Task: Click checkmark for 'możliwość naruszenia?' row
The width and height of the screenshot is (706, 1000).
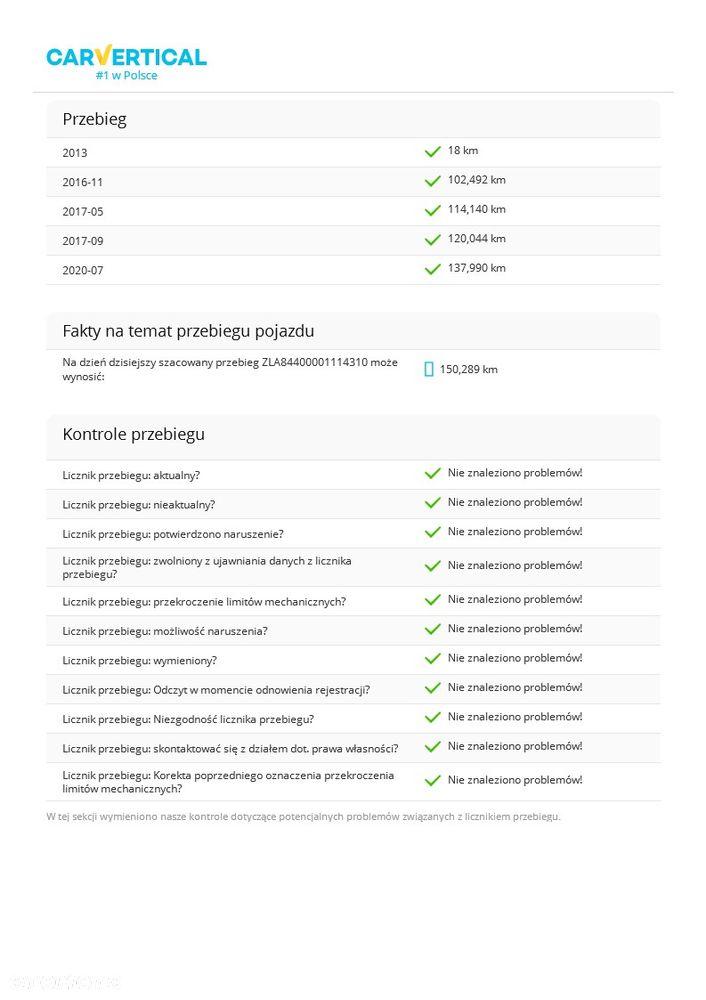Action: pos(432,629)
